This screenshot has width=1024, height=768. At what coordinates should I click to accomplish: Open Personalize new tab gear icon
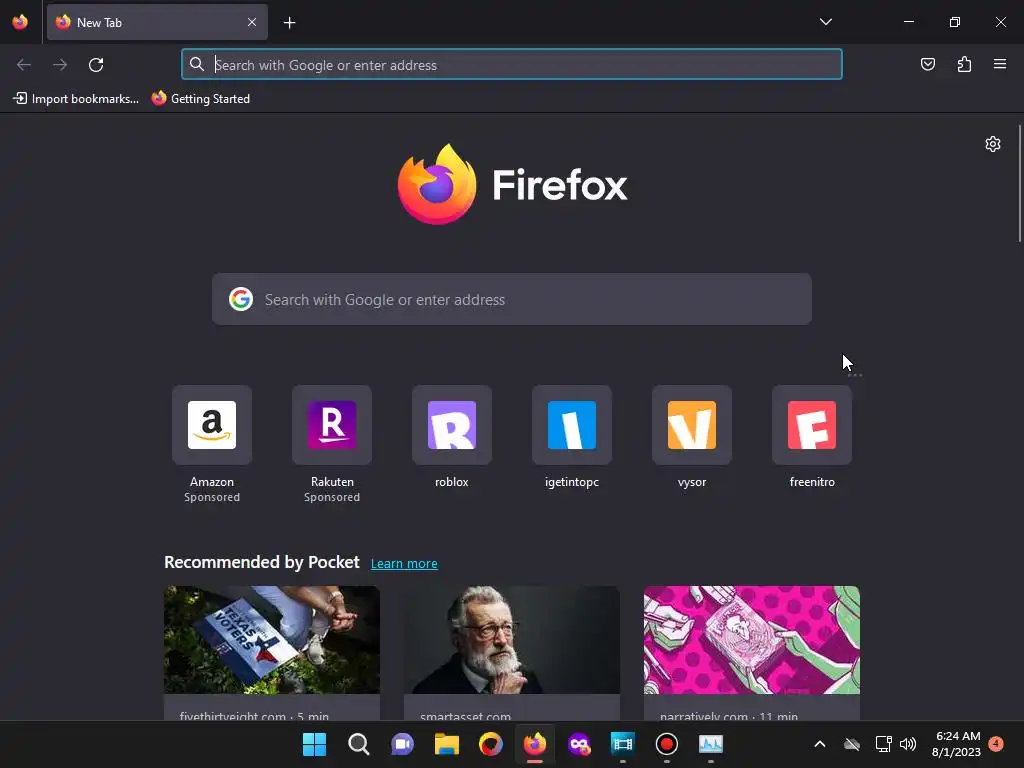[993, 144]
